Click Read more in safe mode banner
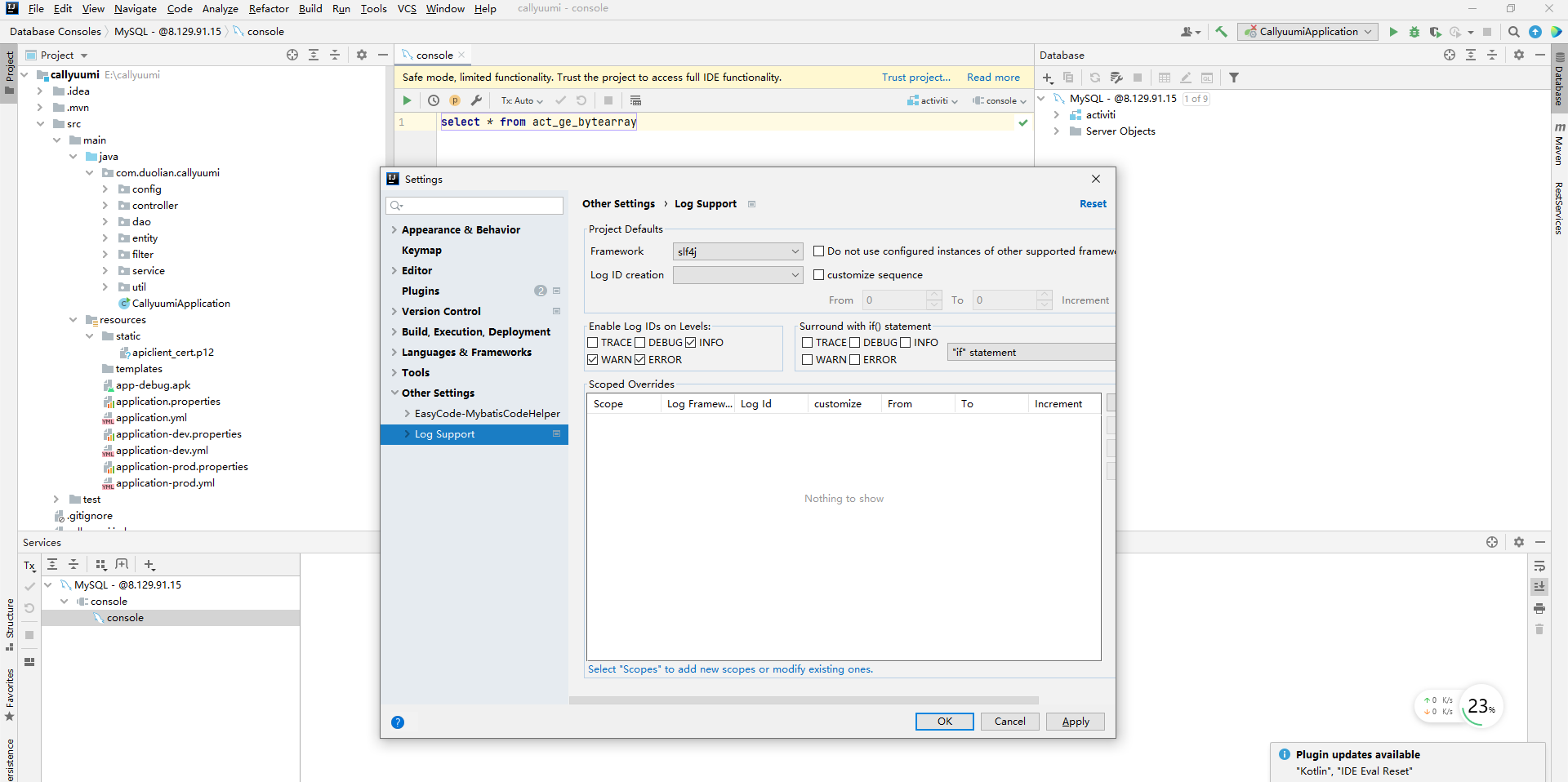This screenshot has width=1568, height=782. click(993, 78)
